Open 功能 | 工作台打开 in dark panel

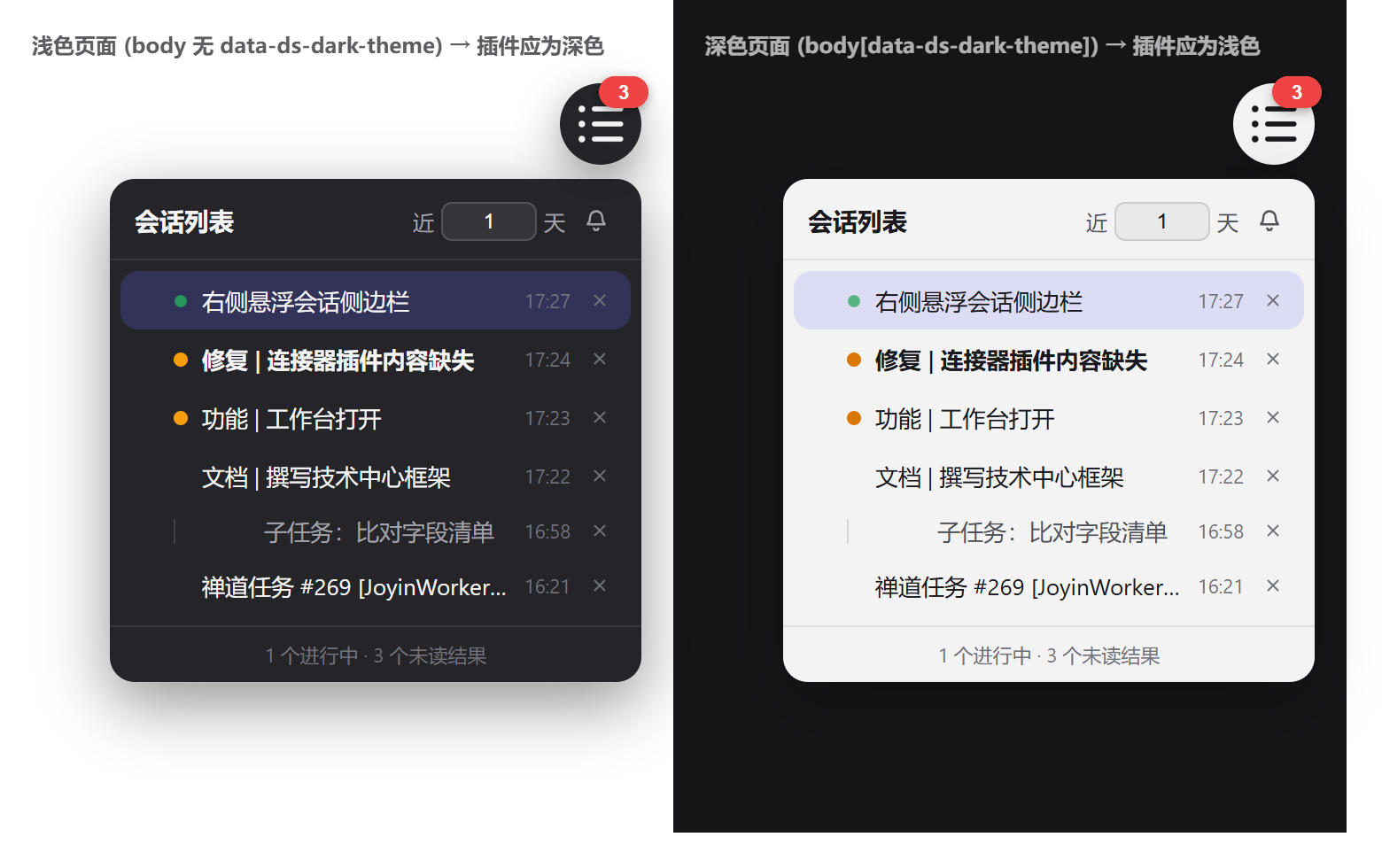[376, 417]
